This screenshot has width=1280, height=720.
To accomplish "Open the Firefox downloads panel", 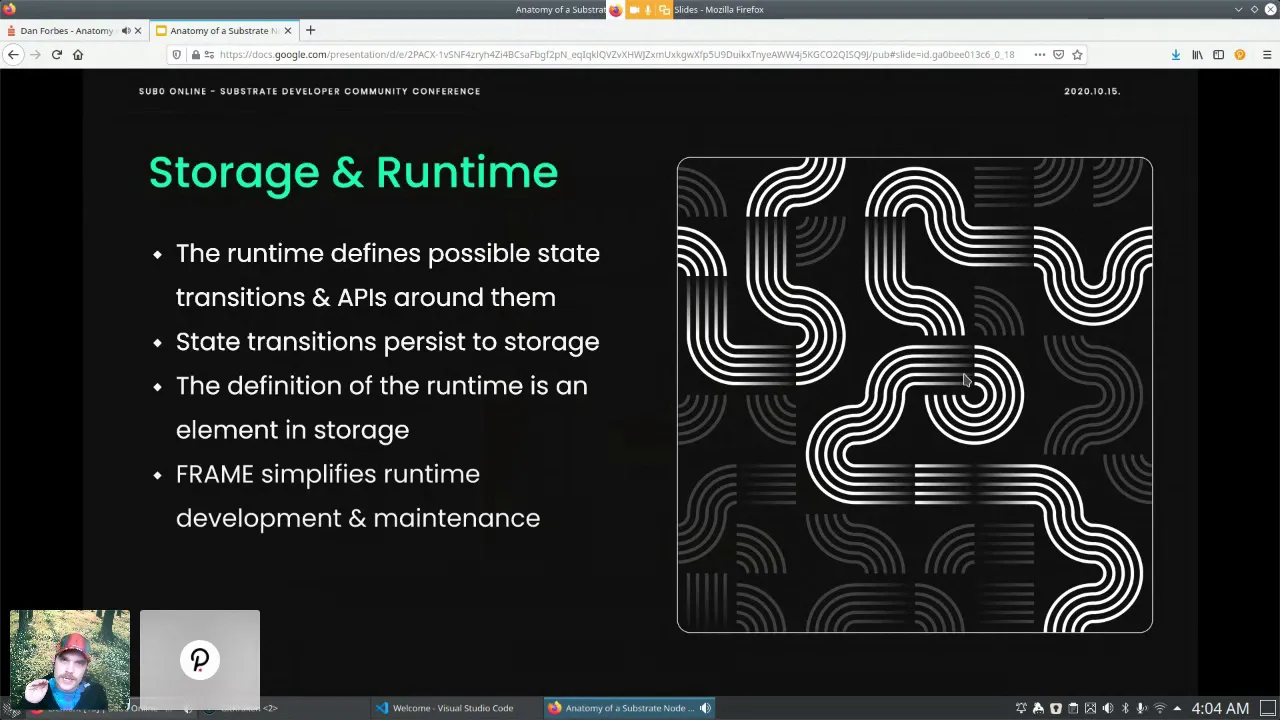I will point(1176,55).
